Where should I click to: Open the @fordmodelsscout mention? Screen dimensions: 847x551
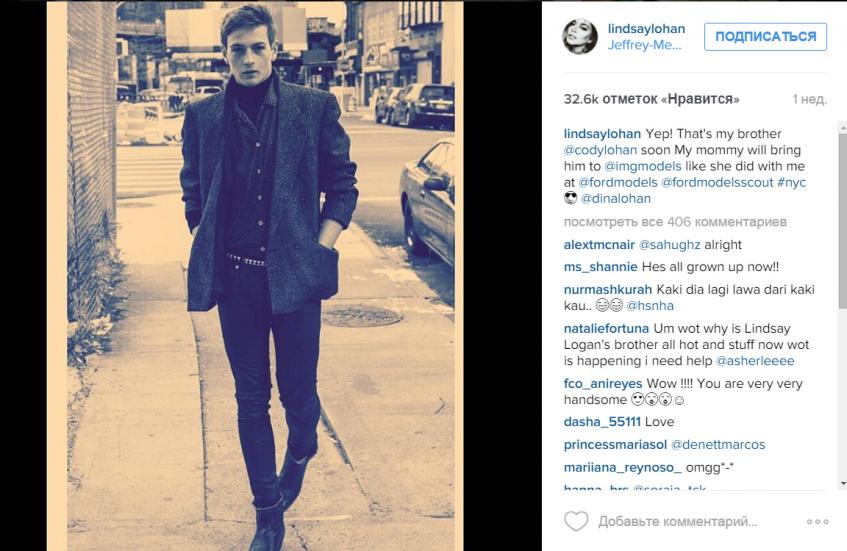click(x=717, y=183)
